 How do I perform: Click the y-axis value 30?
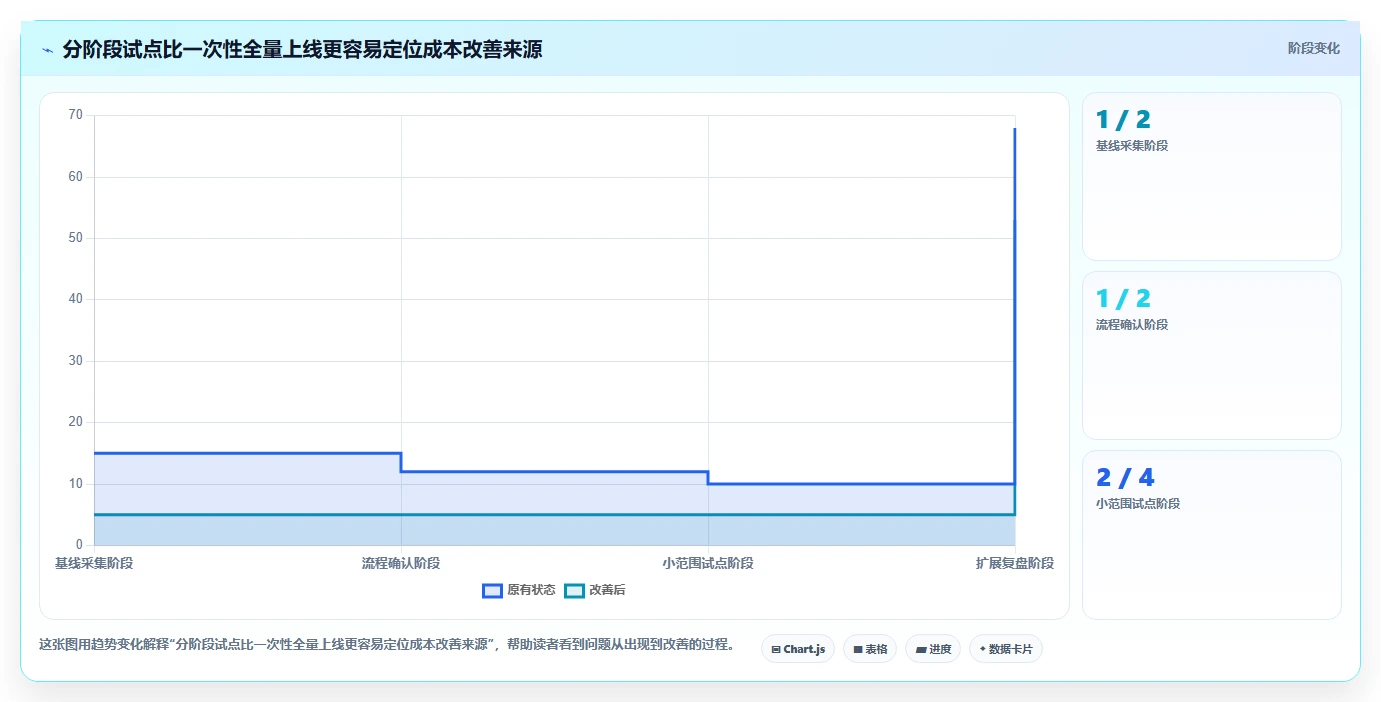[76, 361]
